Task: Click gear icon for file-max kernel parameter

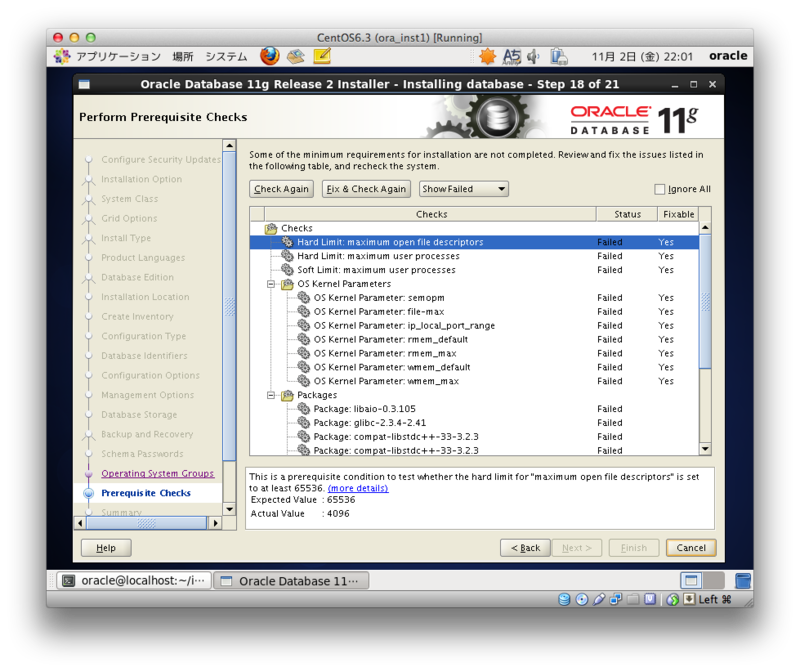Action: click(304, 311)
